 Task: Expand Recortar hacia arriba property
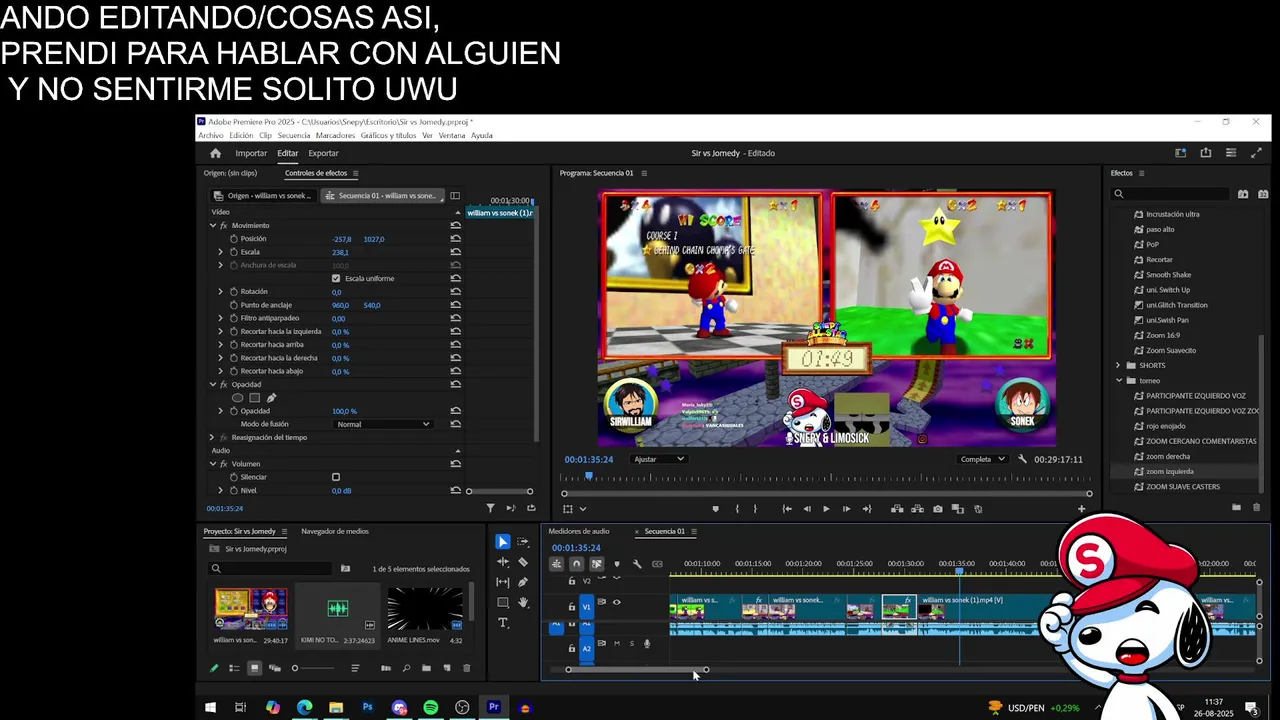coord(221,345)
